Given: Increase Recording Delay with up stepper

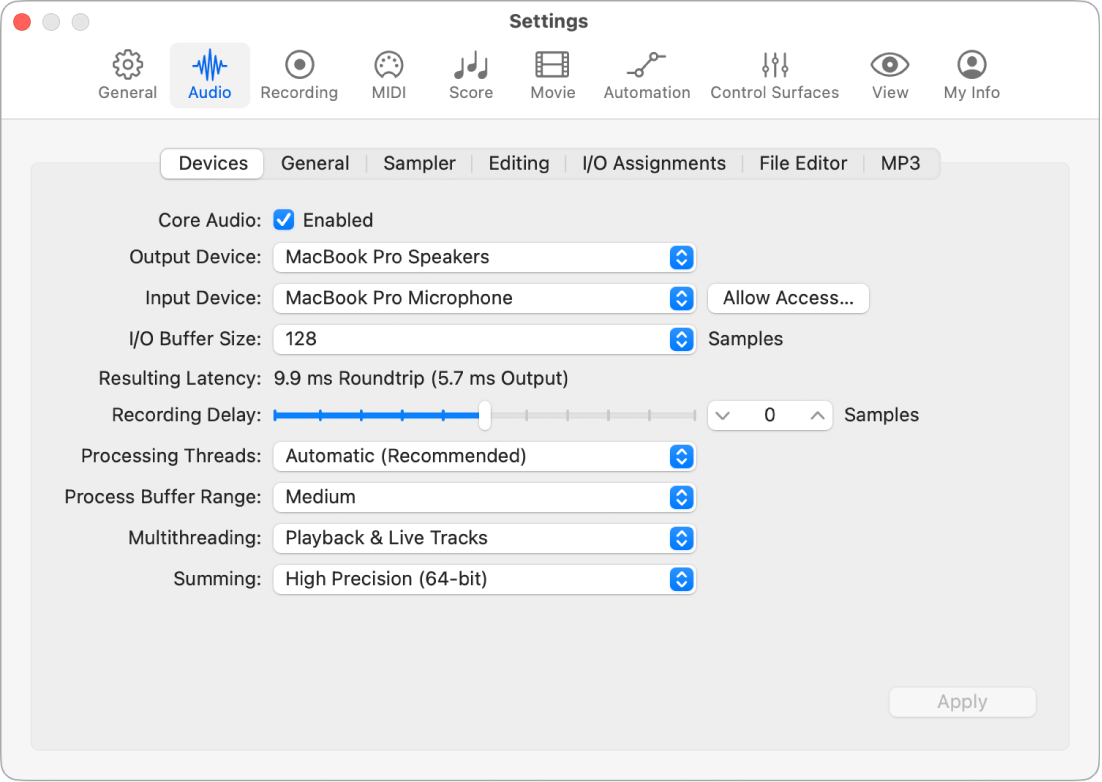Looking at the screenshot, I should coord(817,415).
